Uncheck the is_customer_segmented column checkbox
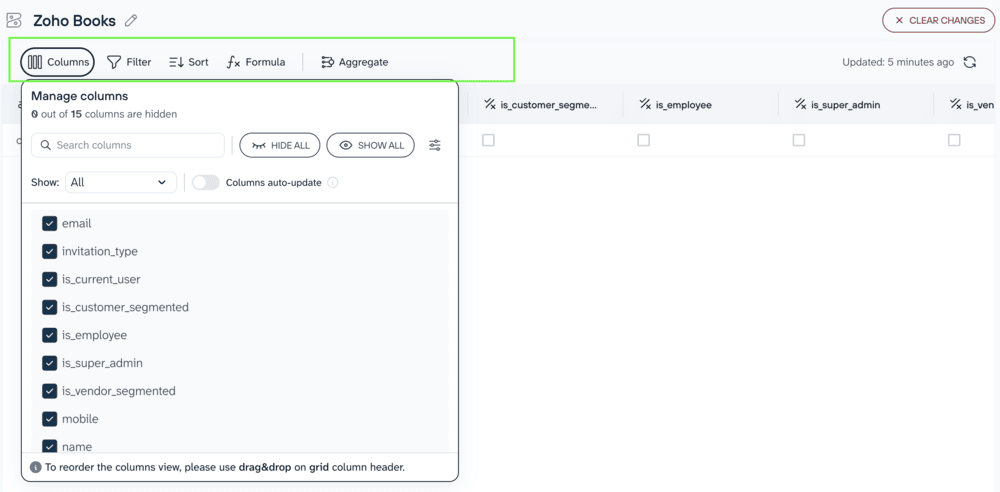 point(50,307)
